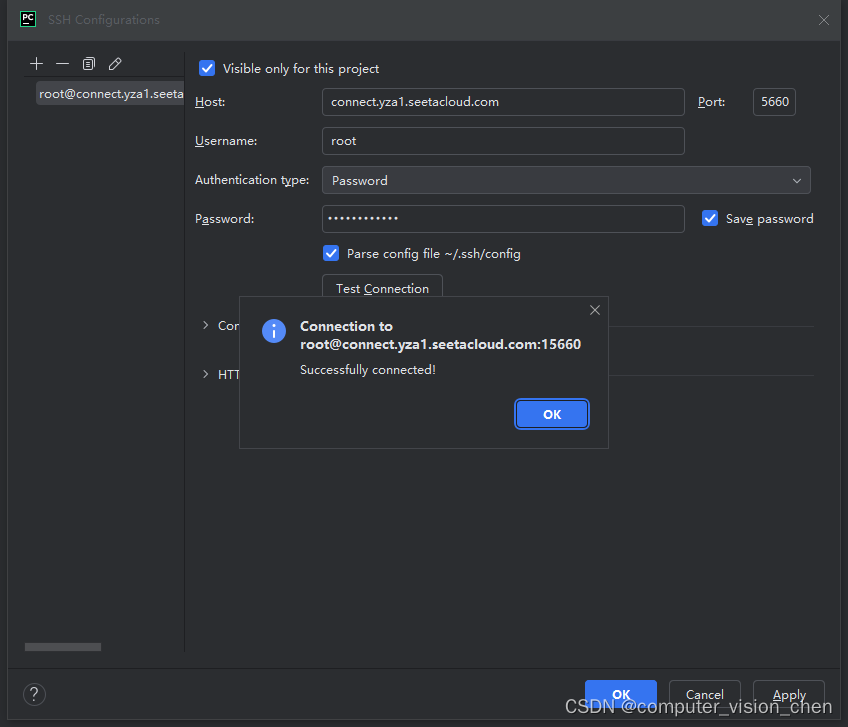
Task: Click the Username field containing root
Action: [x=504, y=141]
